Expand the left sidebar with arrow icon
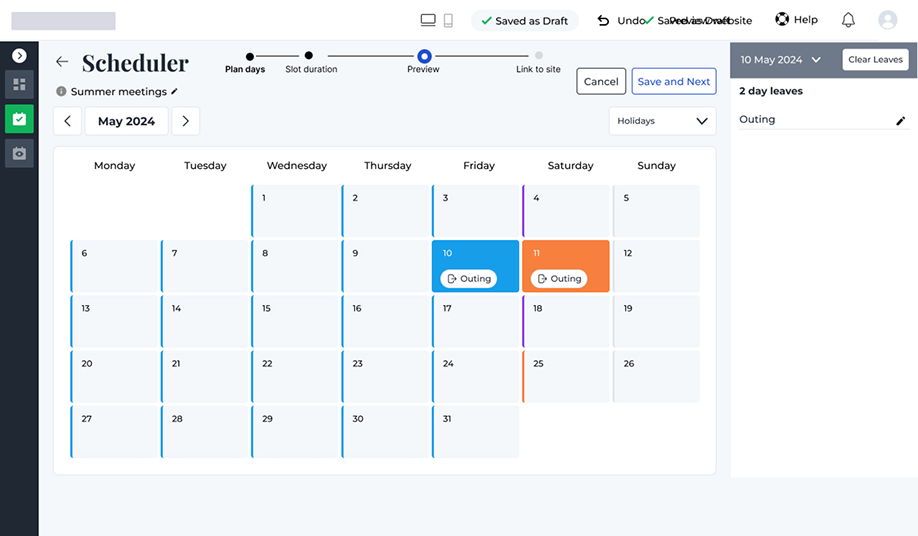The width and height of the screenshot is (918, 536). (x=19, y=56)
